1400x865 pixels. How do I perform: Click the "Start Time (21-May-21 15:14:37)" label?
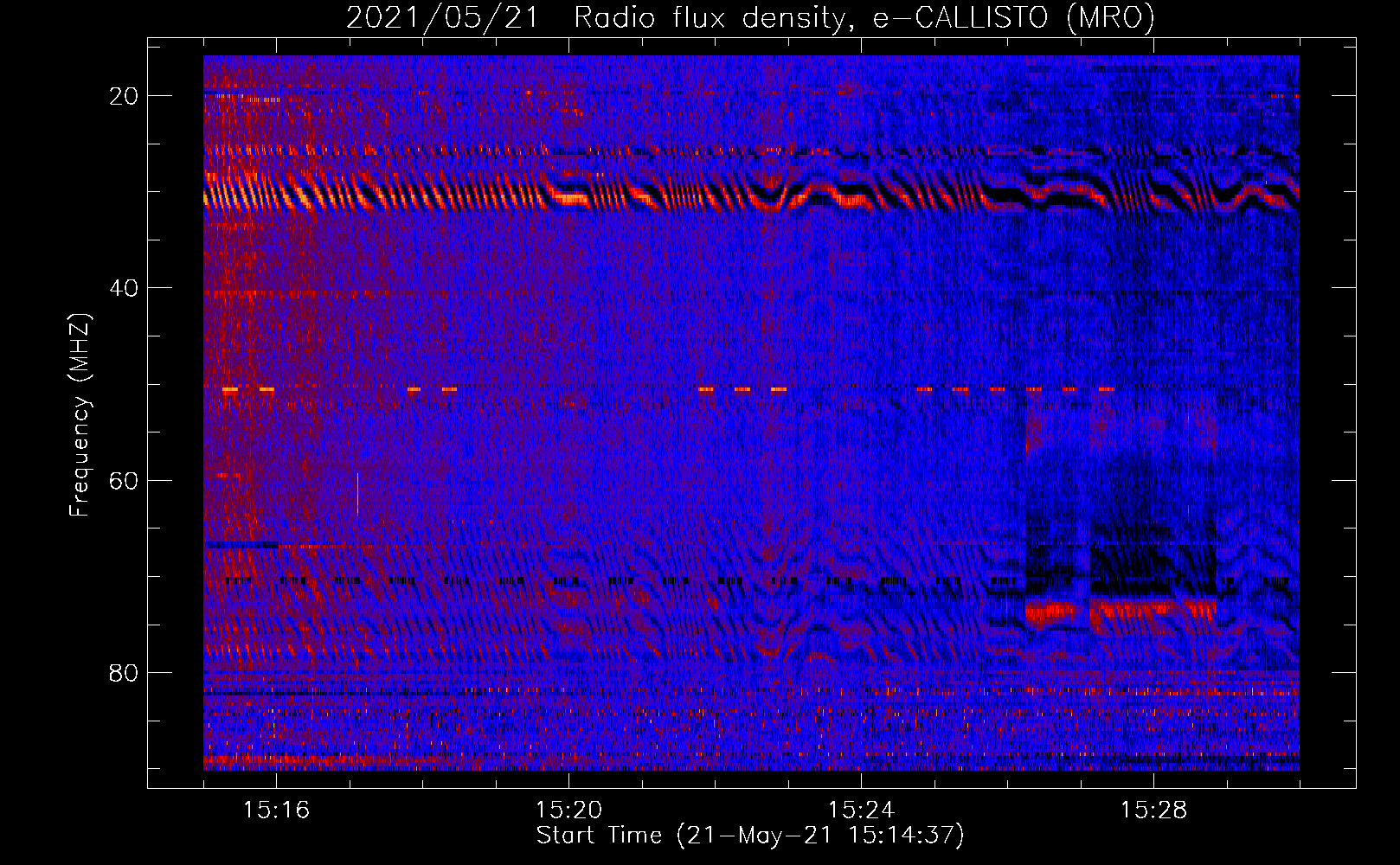click(750, 836)
